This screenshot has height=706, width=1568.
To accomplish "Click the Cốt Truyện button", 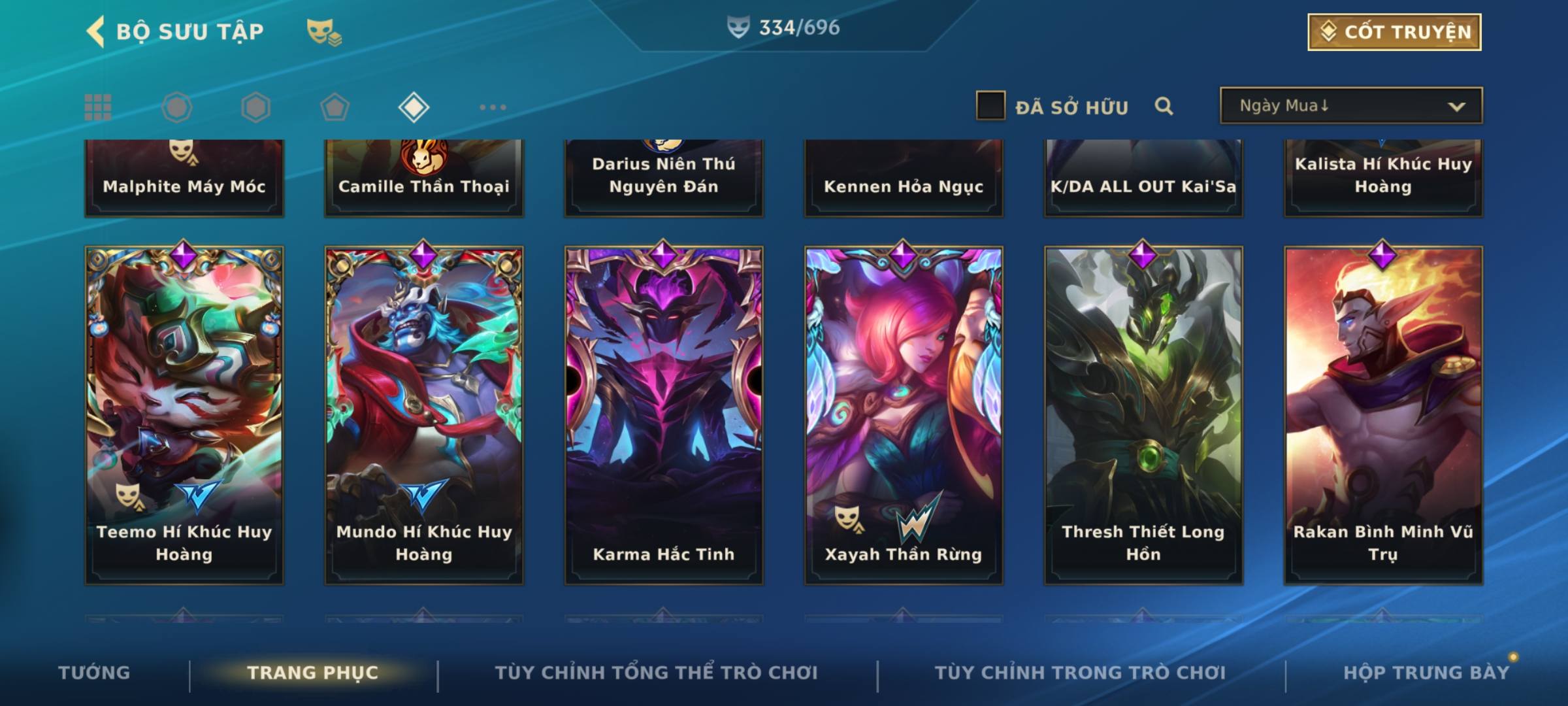I will [1394, 31].
